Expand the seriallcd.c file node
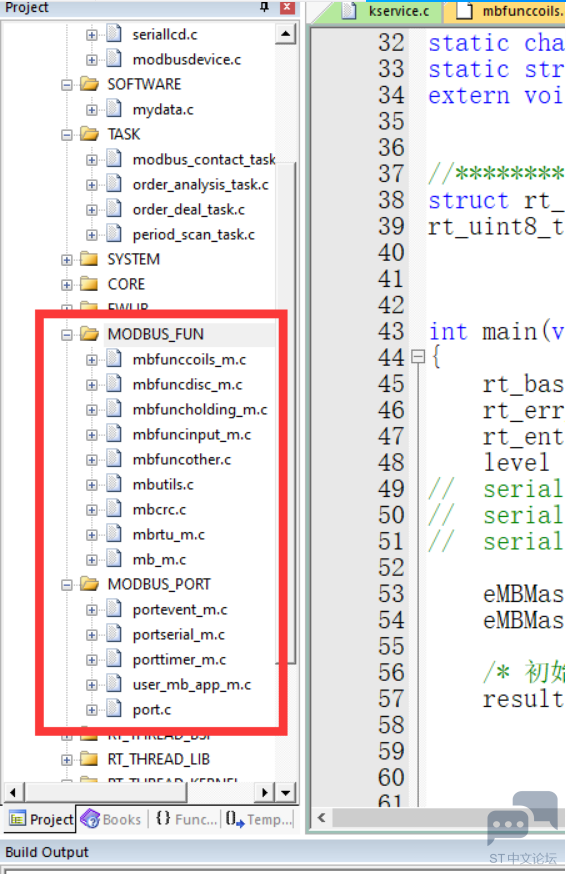 [x=92, y=35]
